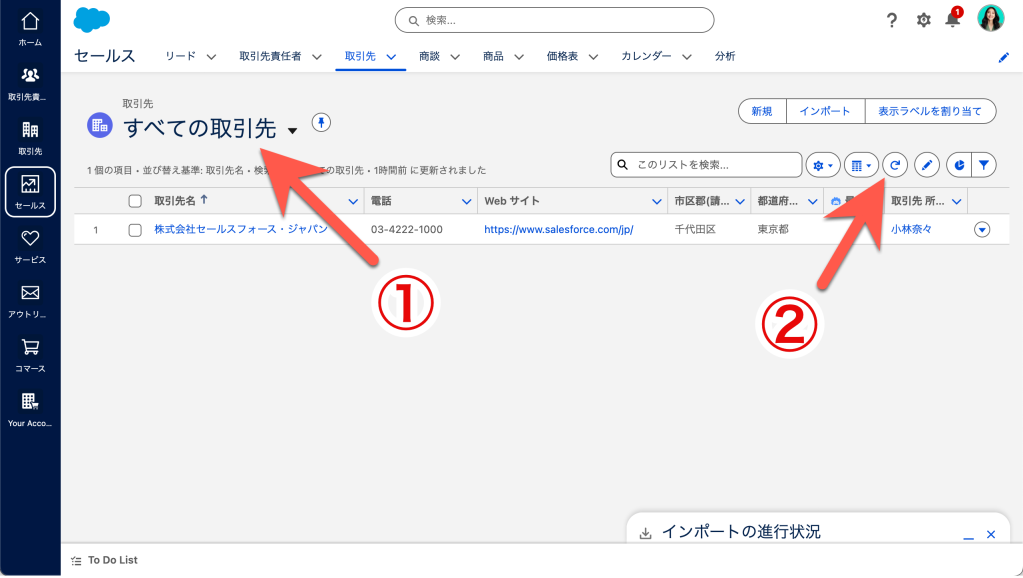Screen dimensions: 1023x578
Task: Open the 取引先 所有者 column menu
Action: click(x=956, y=202)
